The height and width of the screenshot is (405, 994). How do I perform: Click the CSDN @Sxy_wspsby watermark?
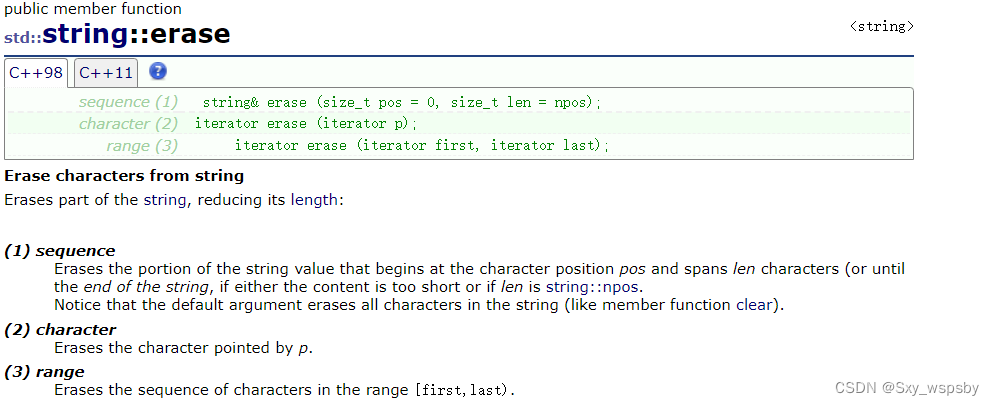point(904,387)
